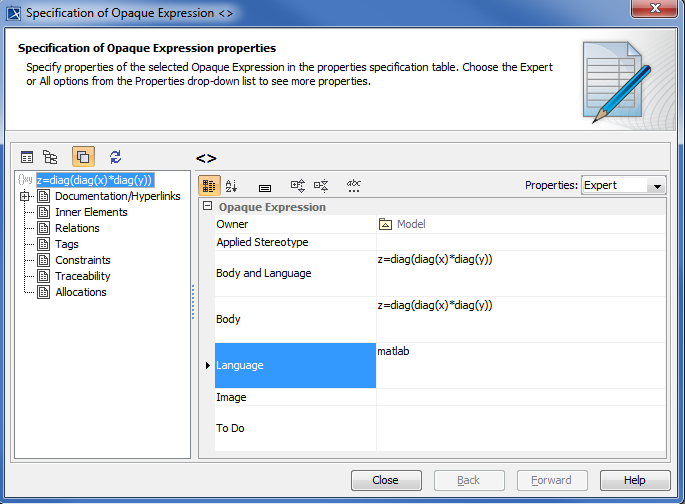Click the Relations page icon
The height and width of the screenshot is (504, 685).
click(x=43, y=228)
